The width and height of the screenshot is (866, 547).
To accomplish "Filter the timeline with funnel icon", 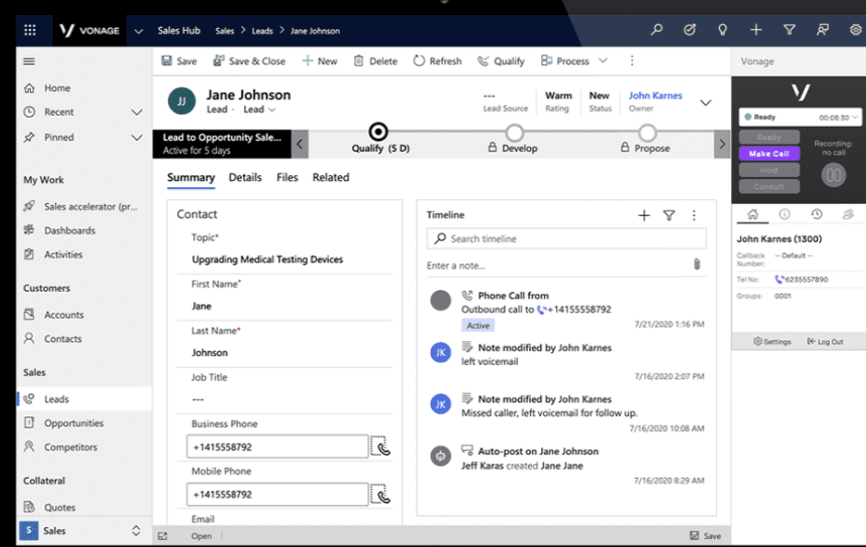I will [669, 215].
